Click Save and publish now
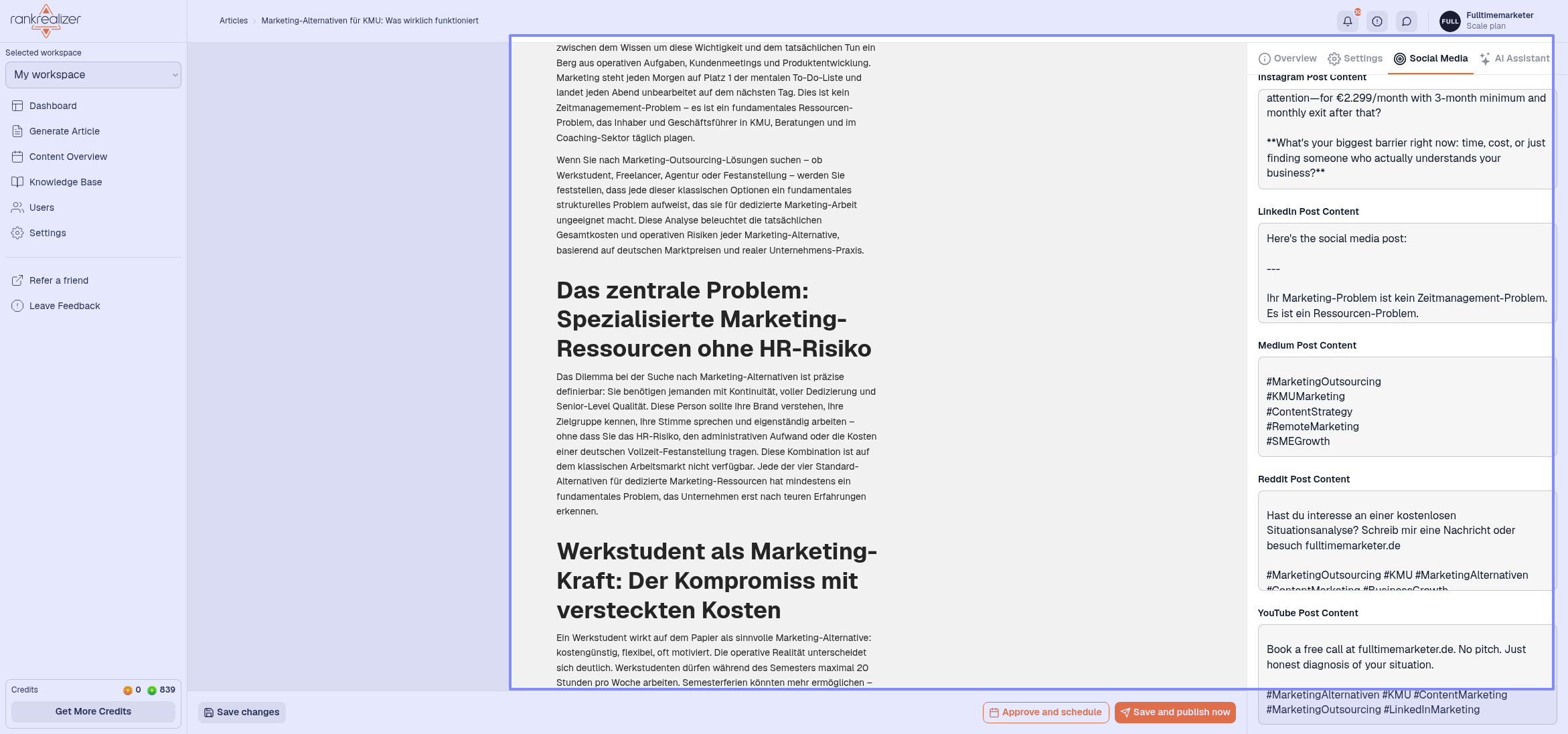The image size is (1568, 734). [1175, 712]
